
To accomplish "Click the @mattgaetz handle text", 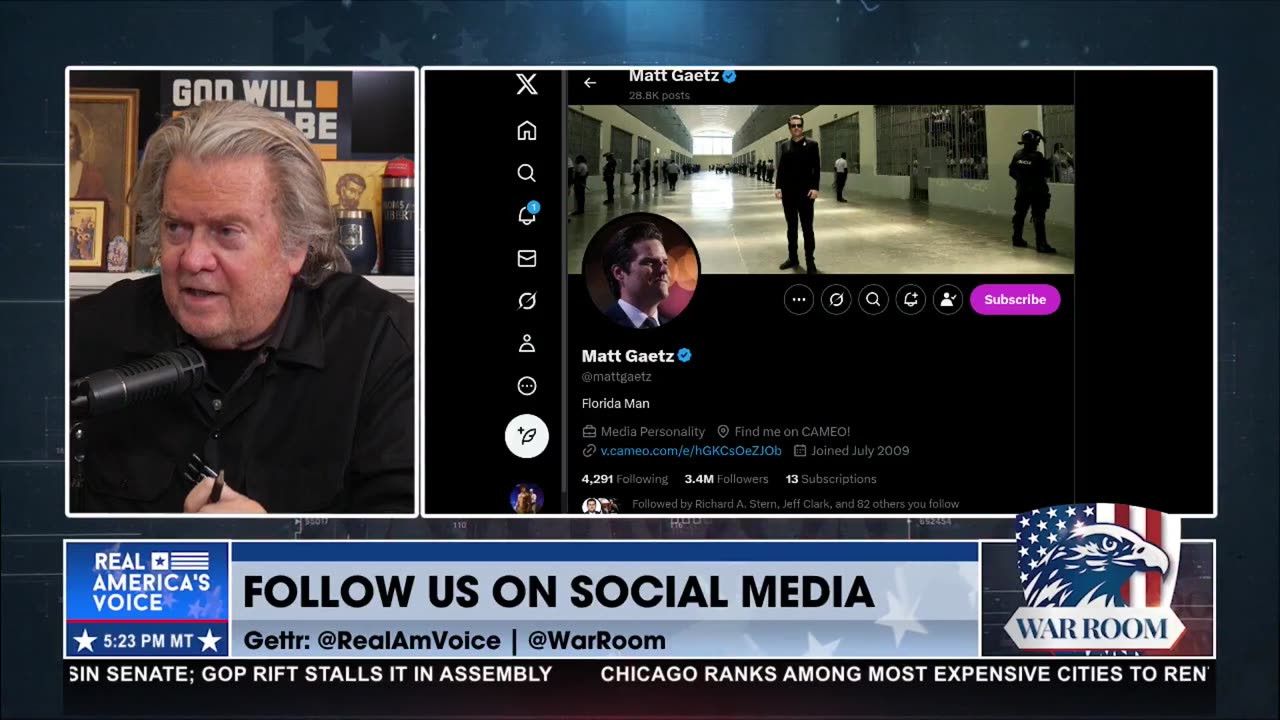I will (x=617, y=377).
